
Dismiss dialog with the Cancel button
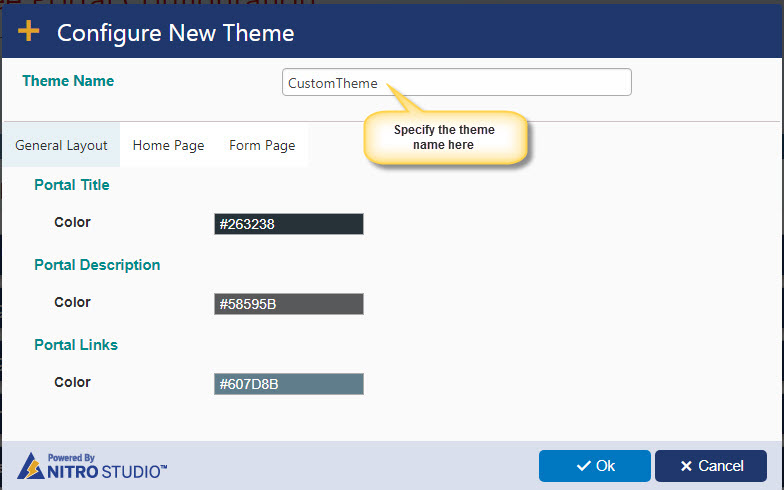[x=710, y=466]
